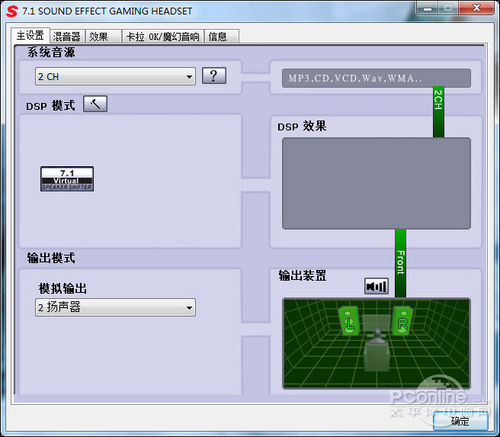Viewport: 500px width, 437px height.
Task: Click the 确定 confirm button
Action: [461, 421]
